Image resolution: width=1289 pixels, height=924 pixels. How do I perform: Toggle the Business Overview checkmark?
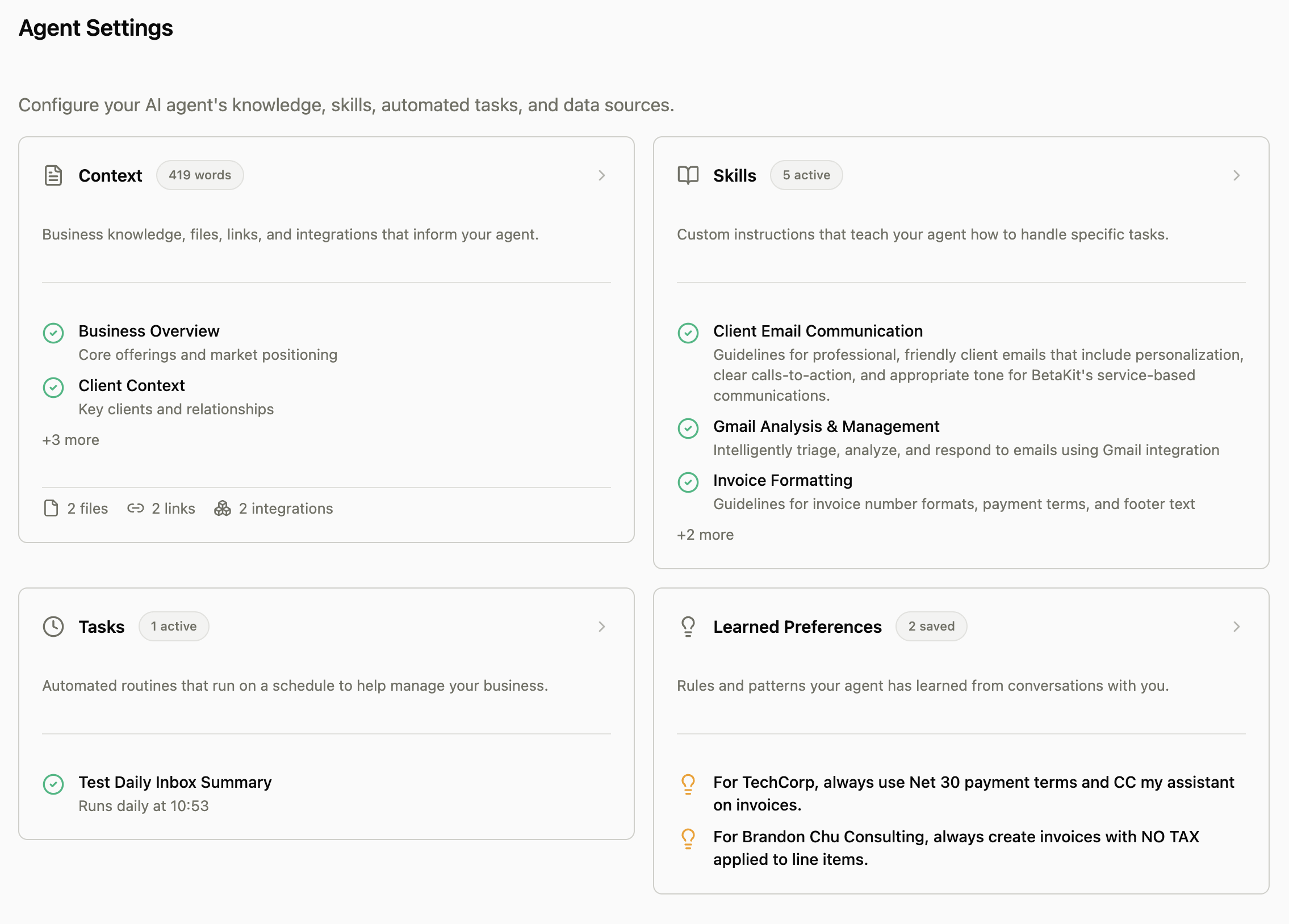point(53,333)
